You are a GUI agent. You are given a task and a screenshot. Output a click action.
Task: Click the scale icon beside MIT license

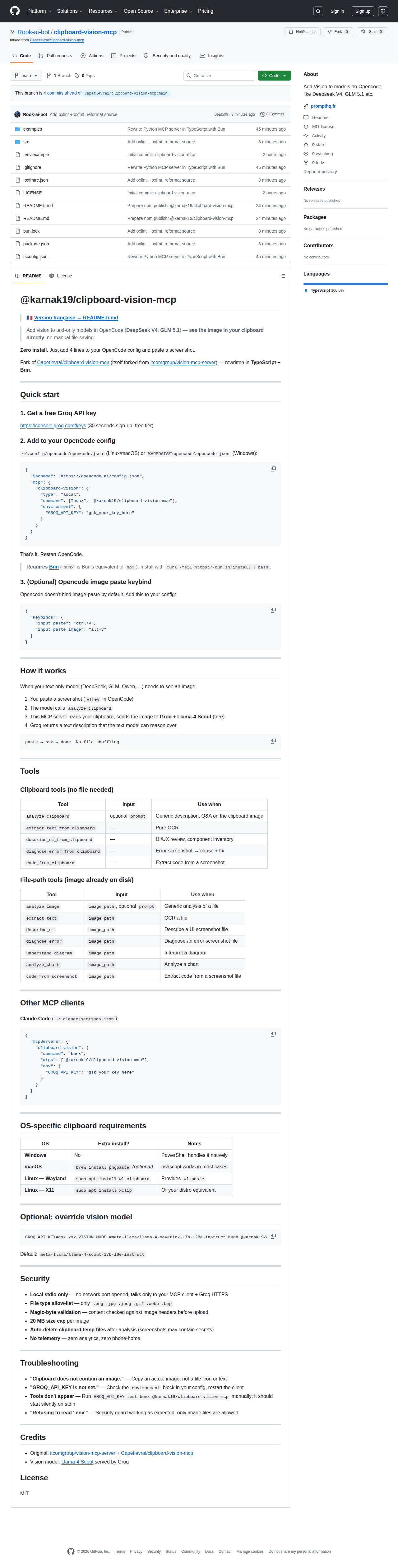tap(306, 127)
